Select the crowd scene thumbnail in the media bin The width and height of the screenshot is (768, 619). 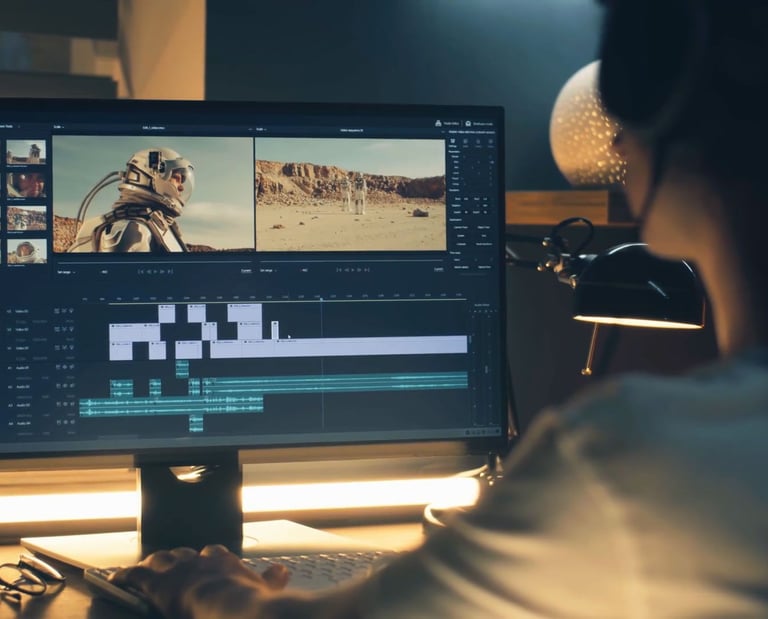[x=26, y=218]
